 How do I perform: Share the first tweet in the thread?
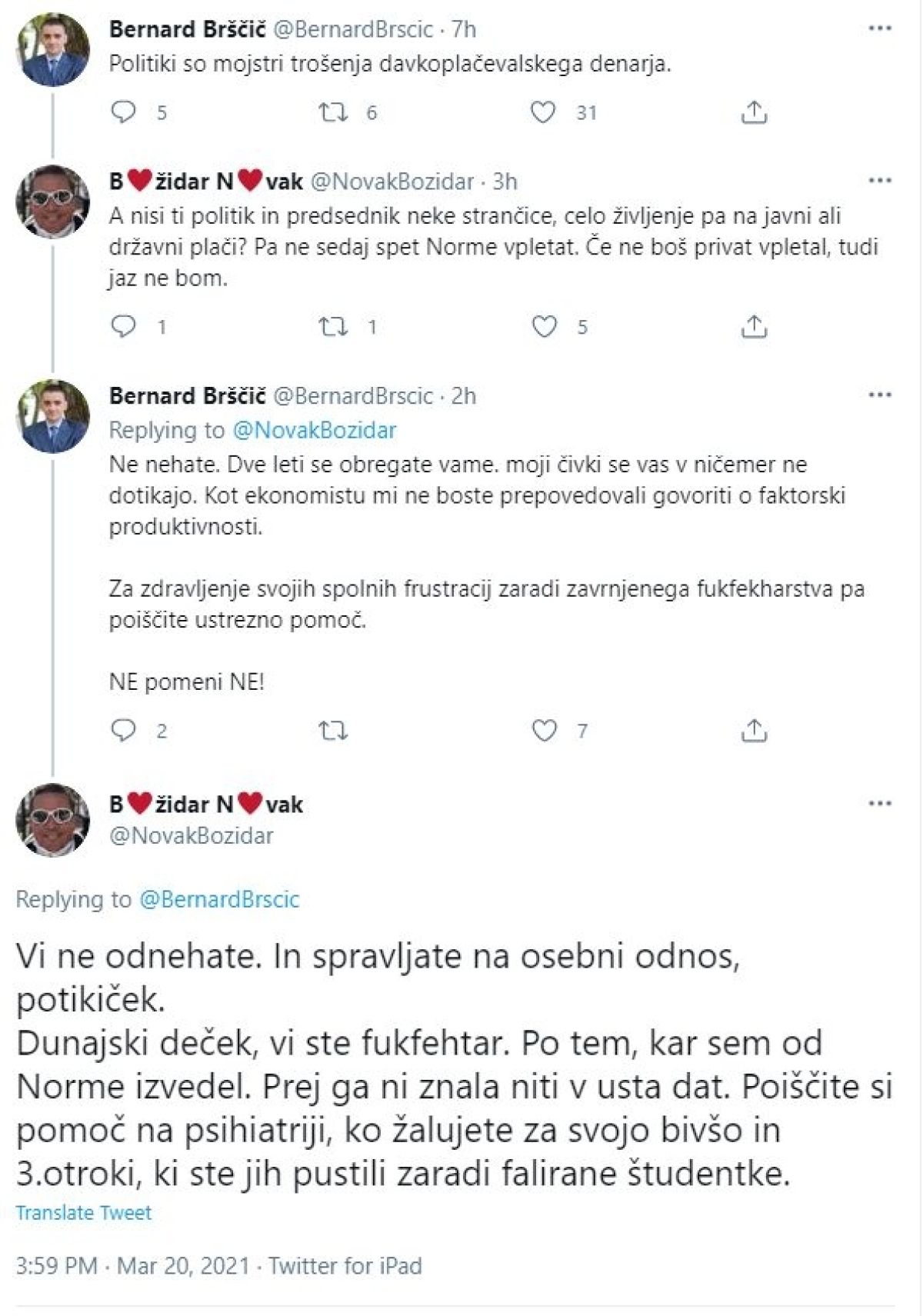[x=754, y=113]
